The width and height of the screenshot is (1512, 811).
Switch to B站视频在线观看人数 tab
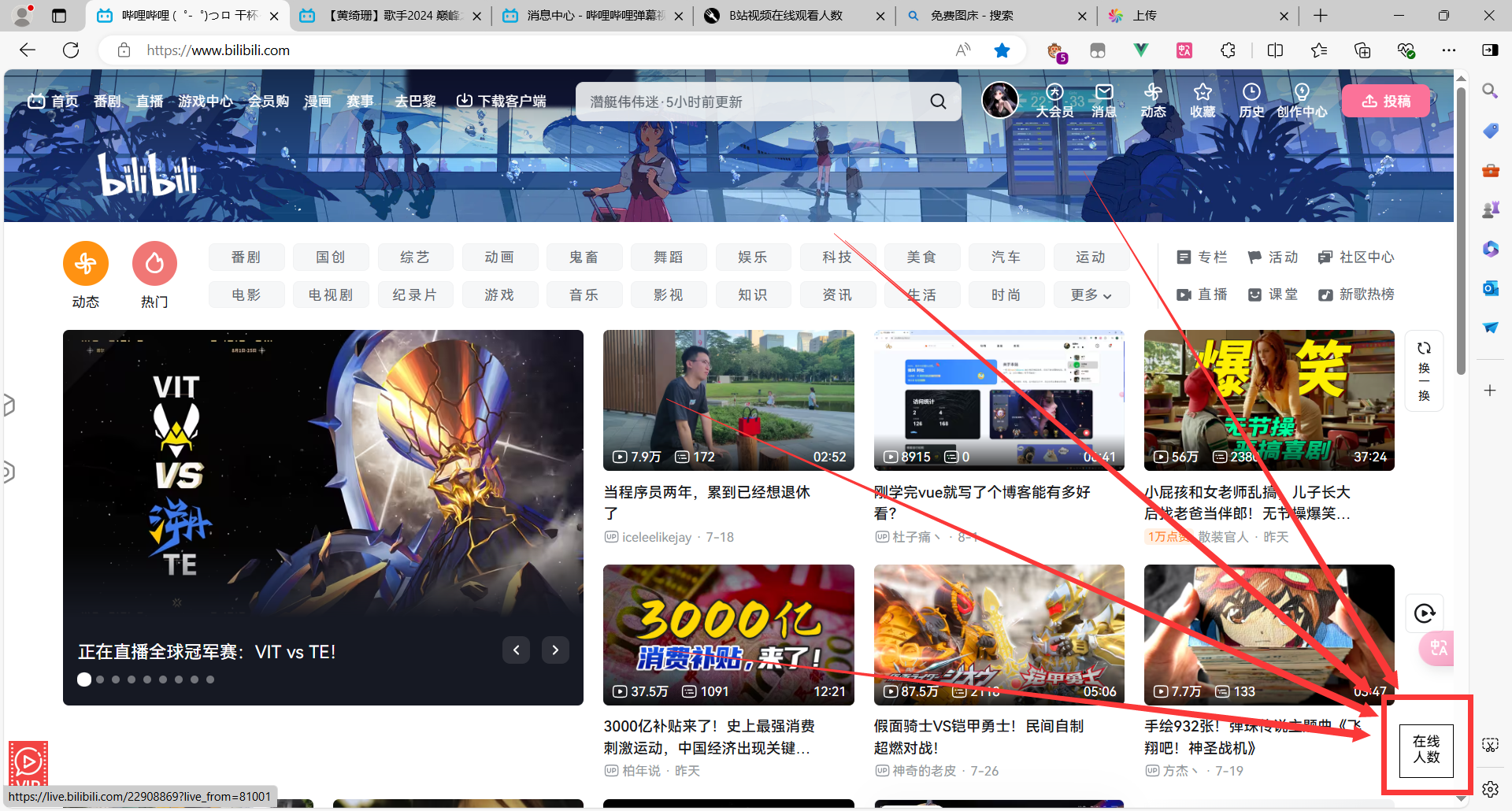(x=795, y=16)
